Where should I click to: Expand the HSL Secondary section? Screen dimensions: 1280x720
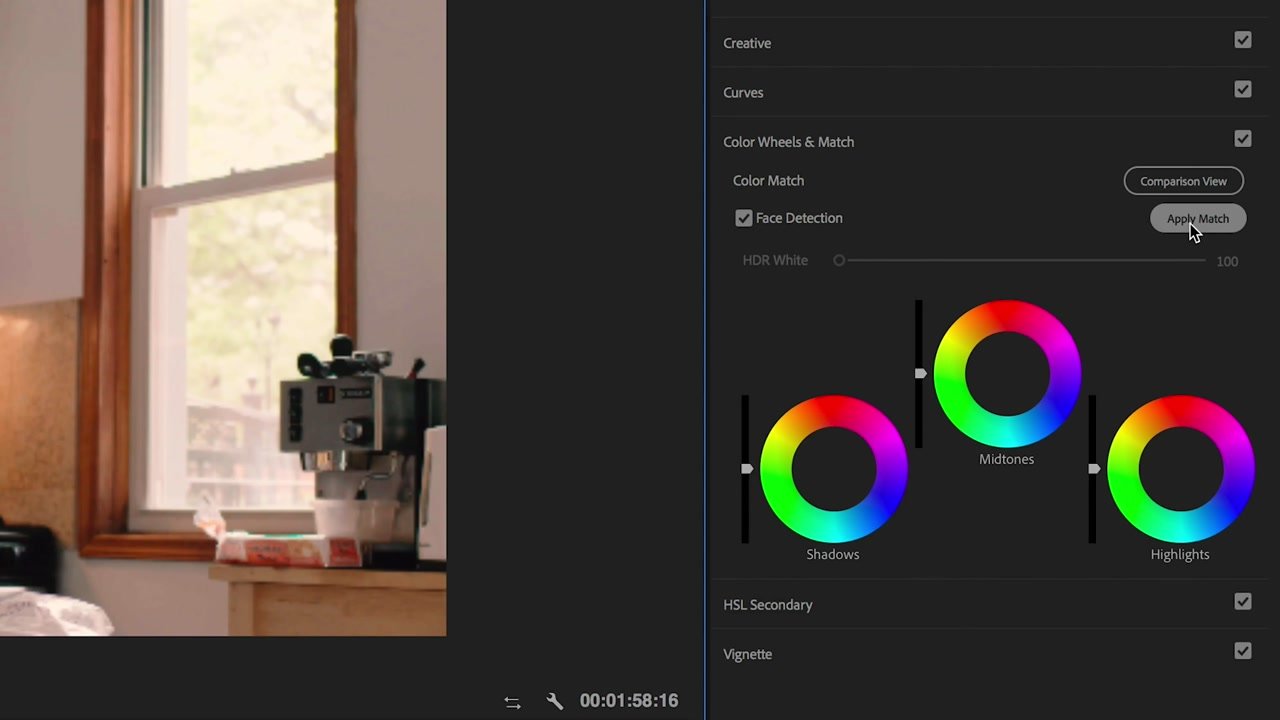[768, 604]
